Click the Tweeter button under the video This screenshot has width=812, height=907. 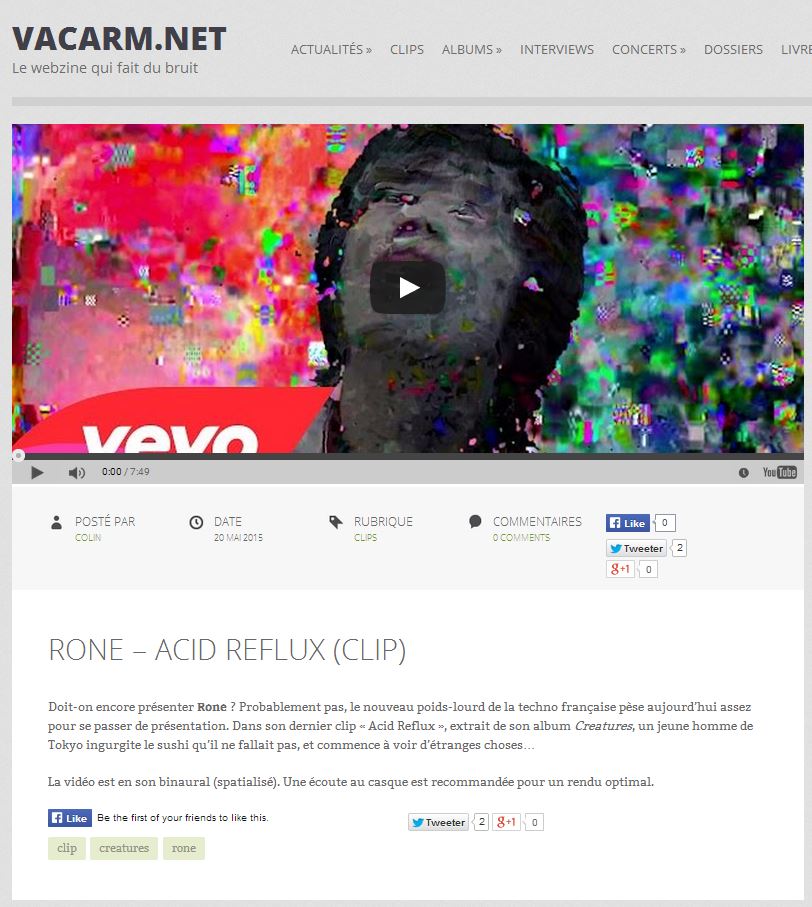point(636,548)
